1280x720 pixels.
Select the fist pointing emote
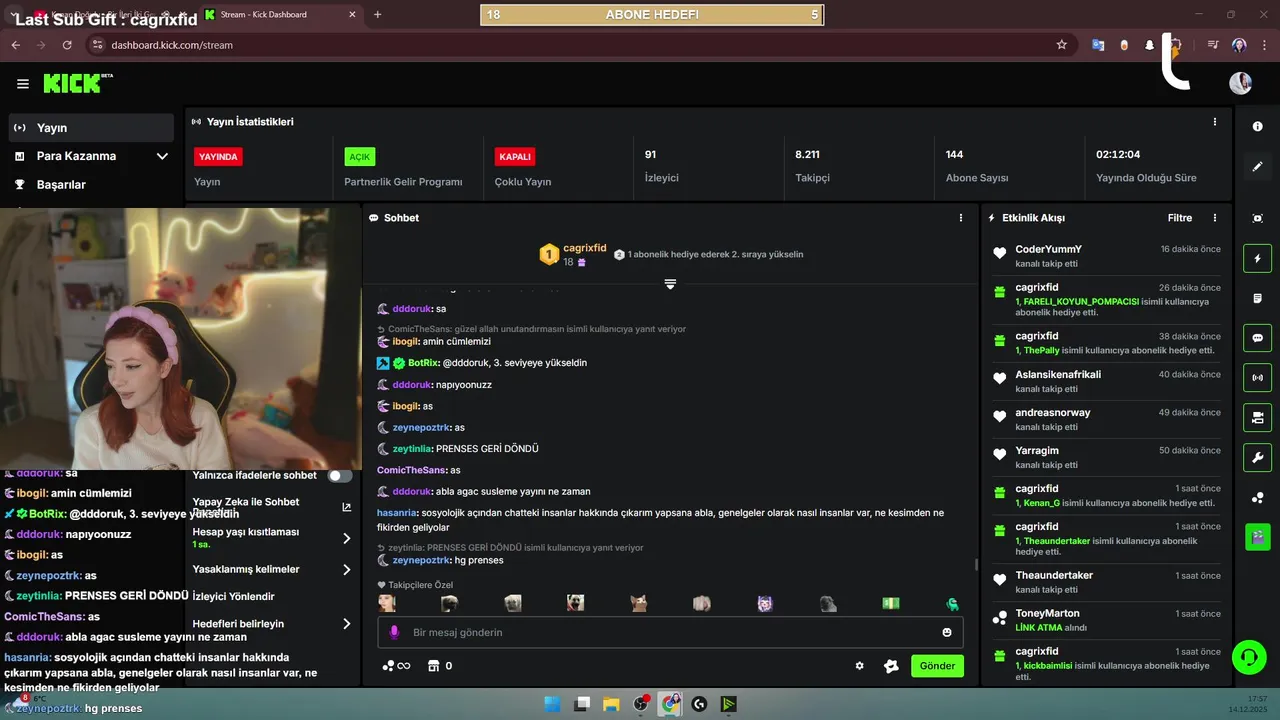click(x=701, y=604)
